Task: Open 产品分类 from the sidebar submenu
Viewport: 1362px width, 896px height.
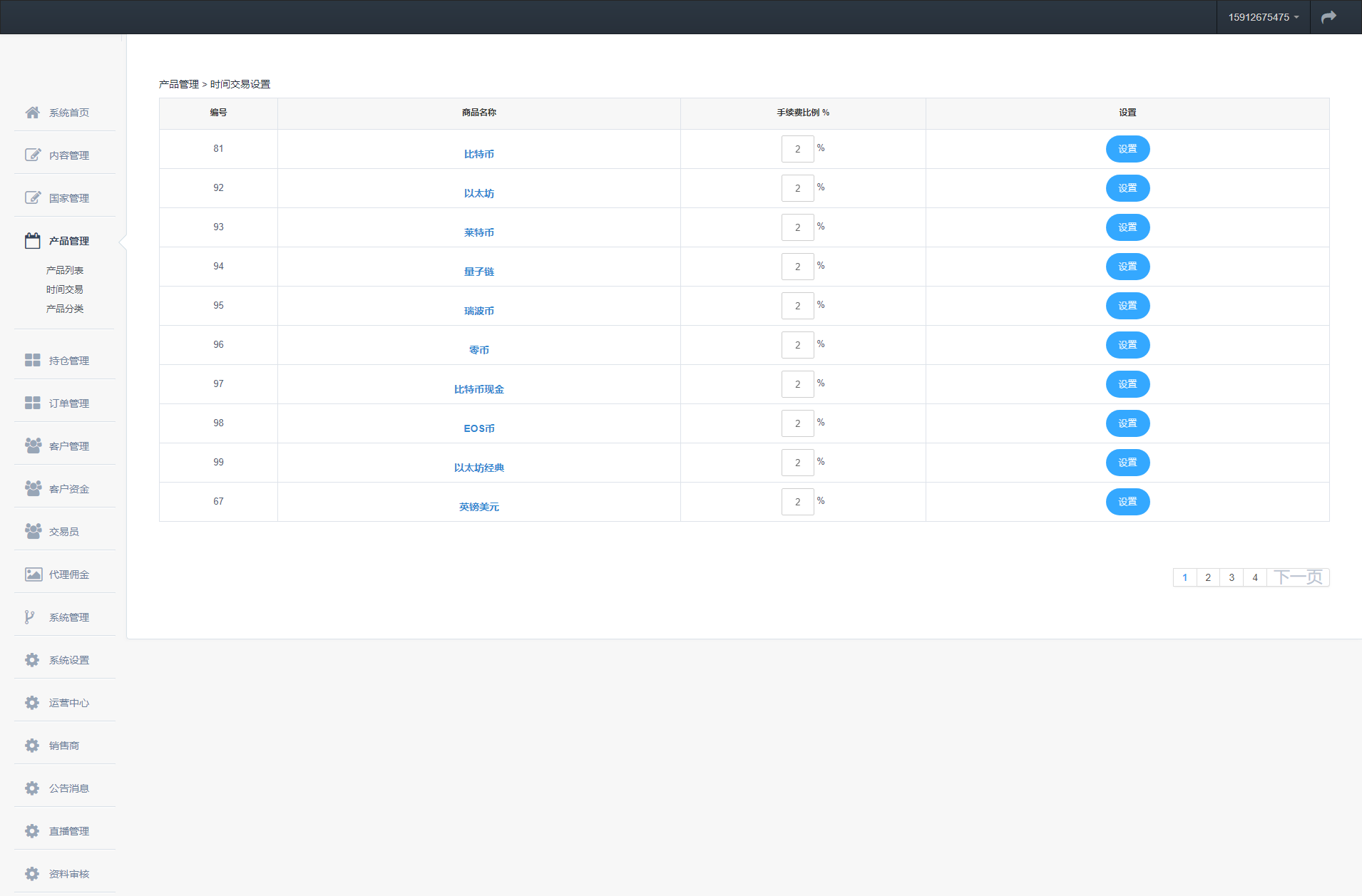Action: pyautogui.click(x=65, y=309)
